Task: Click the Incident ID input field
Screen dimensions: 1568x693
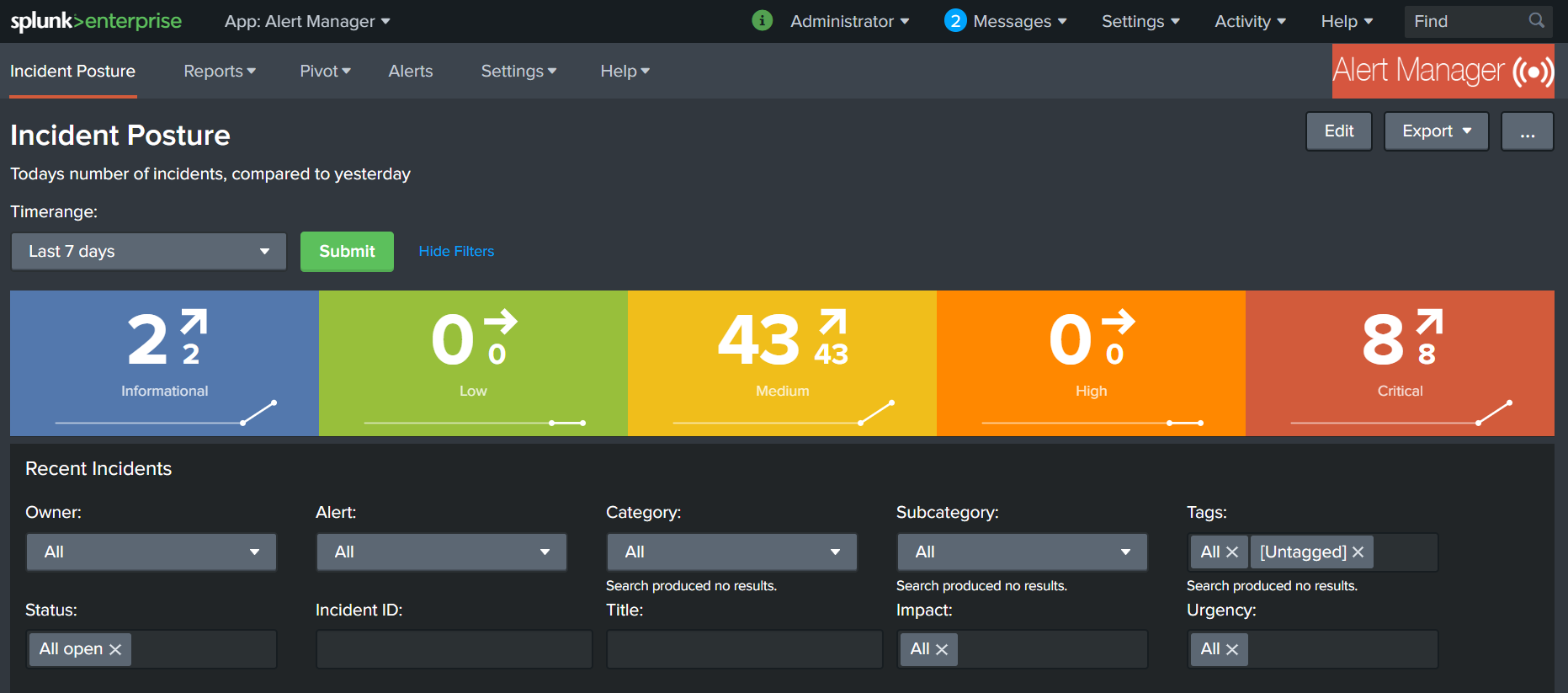Action: point(454,649)
